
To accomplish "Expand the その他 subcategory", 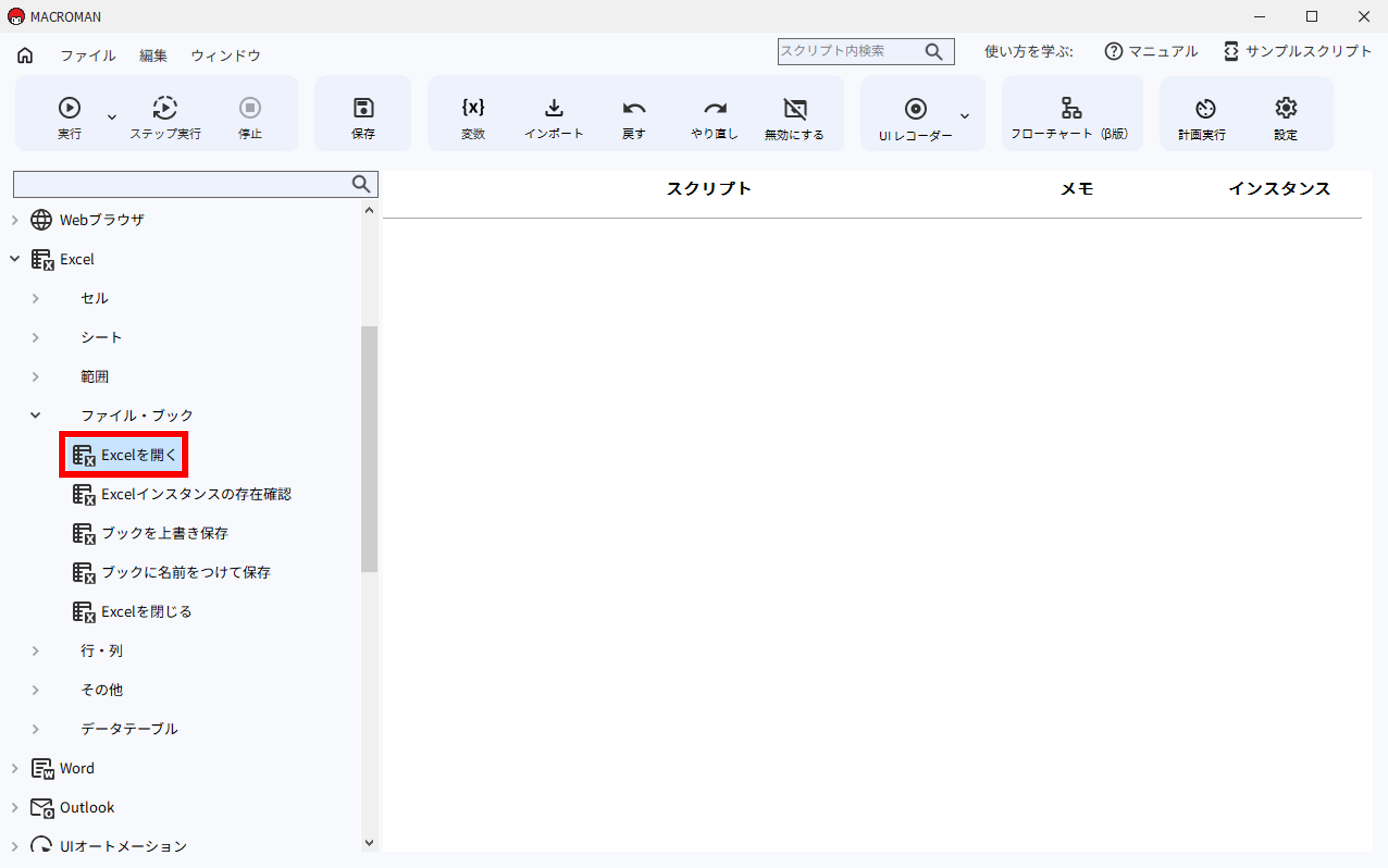I will [35, 690].
